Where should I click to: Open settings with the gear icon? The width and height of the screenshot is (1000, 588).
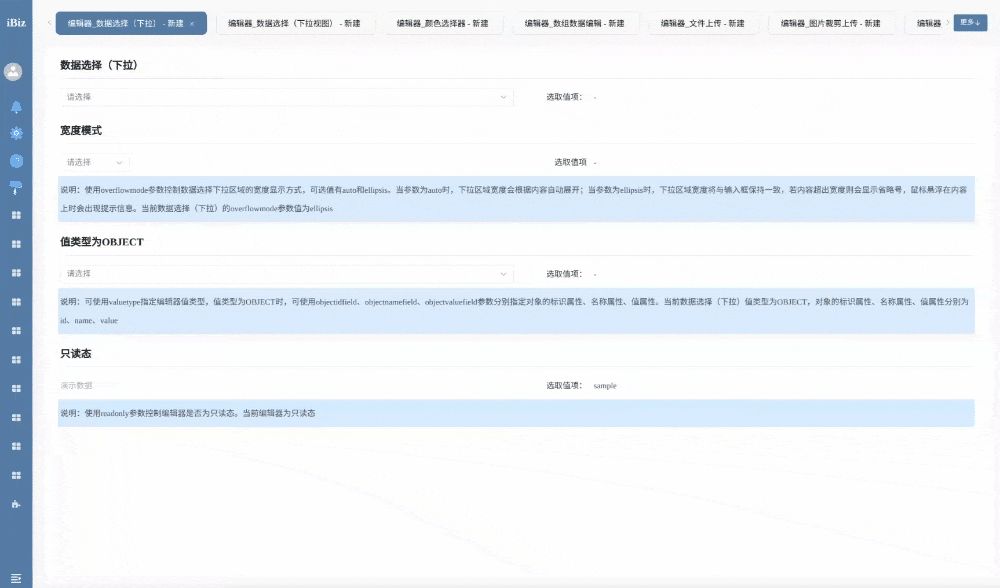click(x=17, y=133)
